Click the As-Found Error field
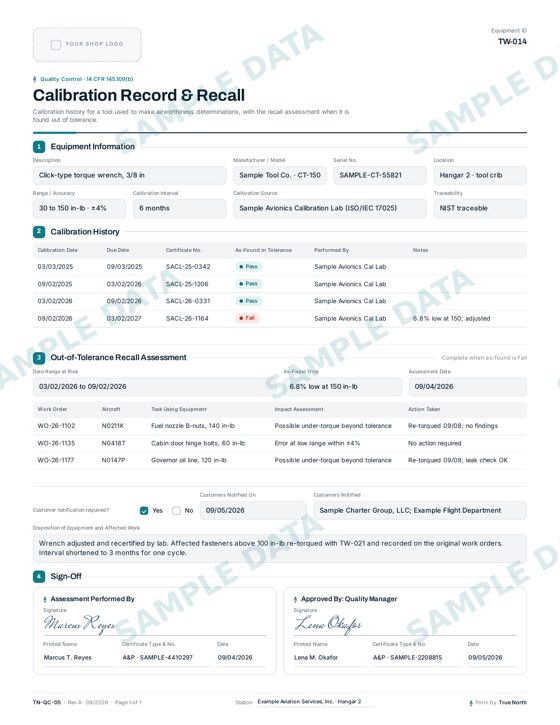 tap(343, 387)
